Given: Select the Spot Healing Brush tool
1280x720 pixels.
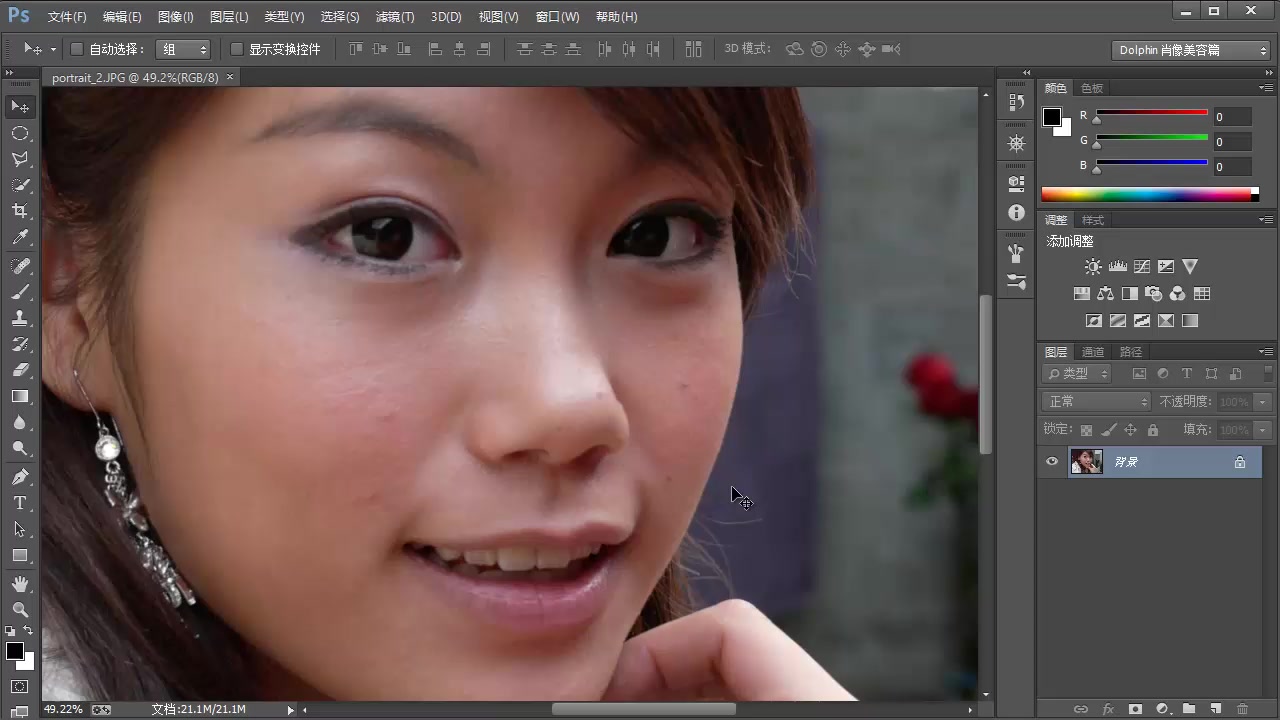Looking at the screenshot, I should 20,266.
